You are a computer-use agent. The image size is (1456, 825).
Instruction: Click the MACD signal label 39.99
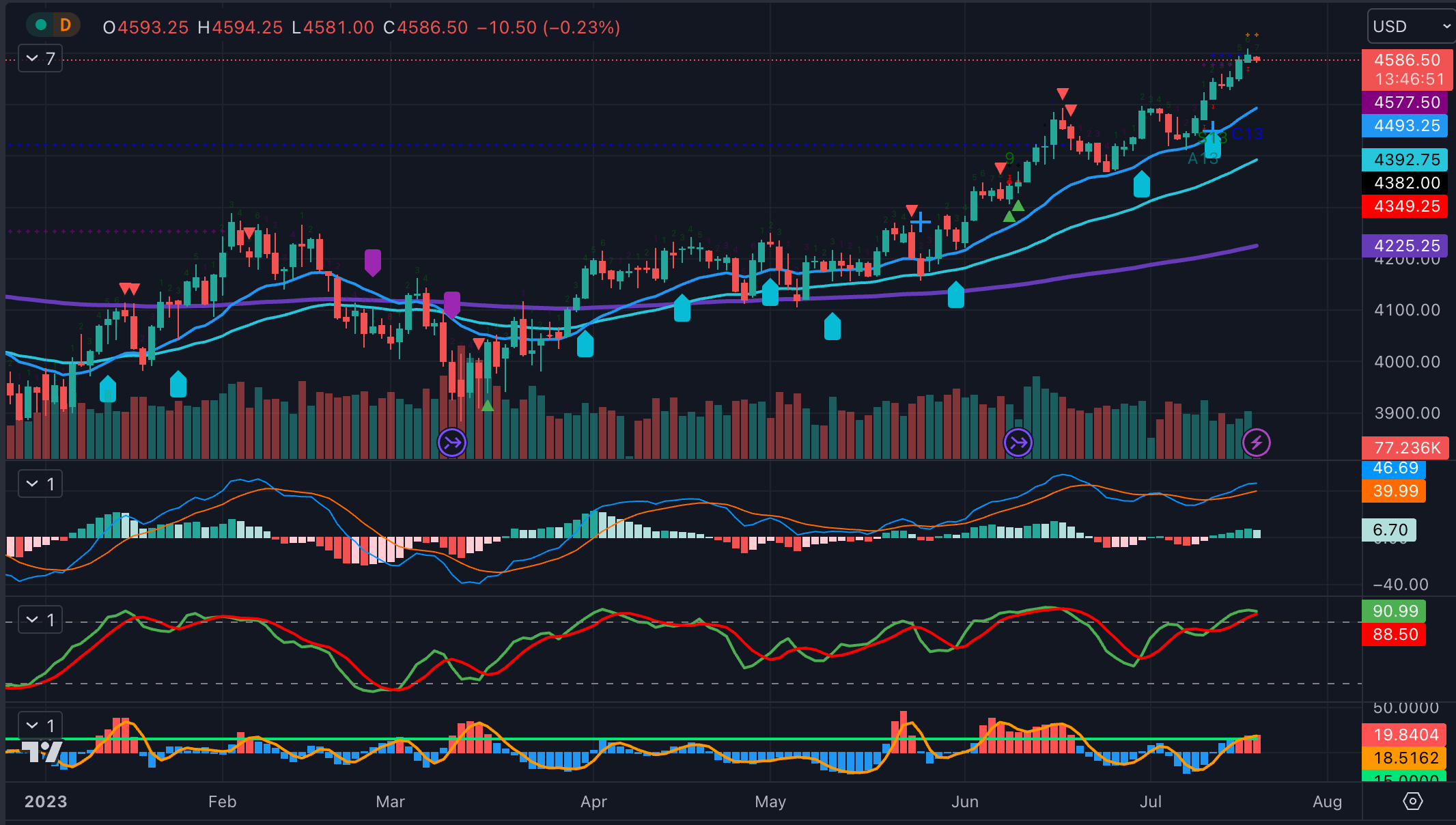[x=1395, y=491]
